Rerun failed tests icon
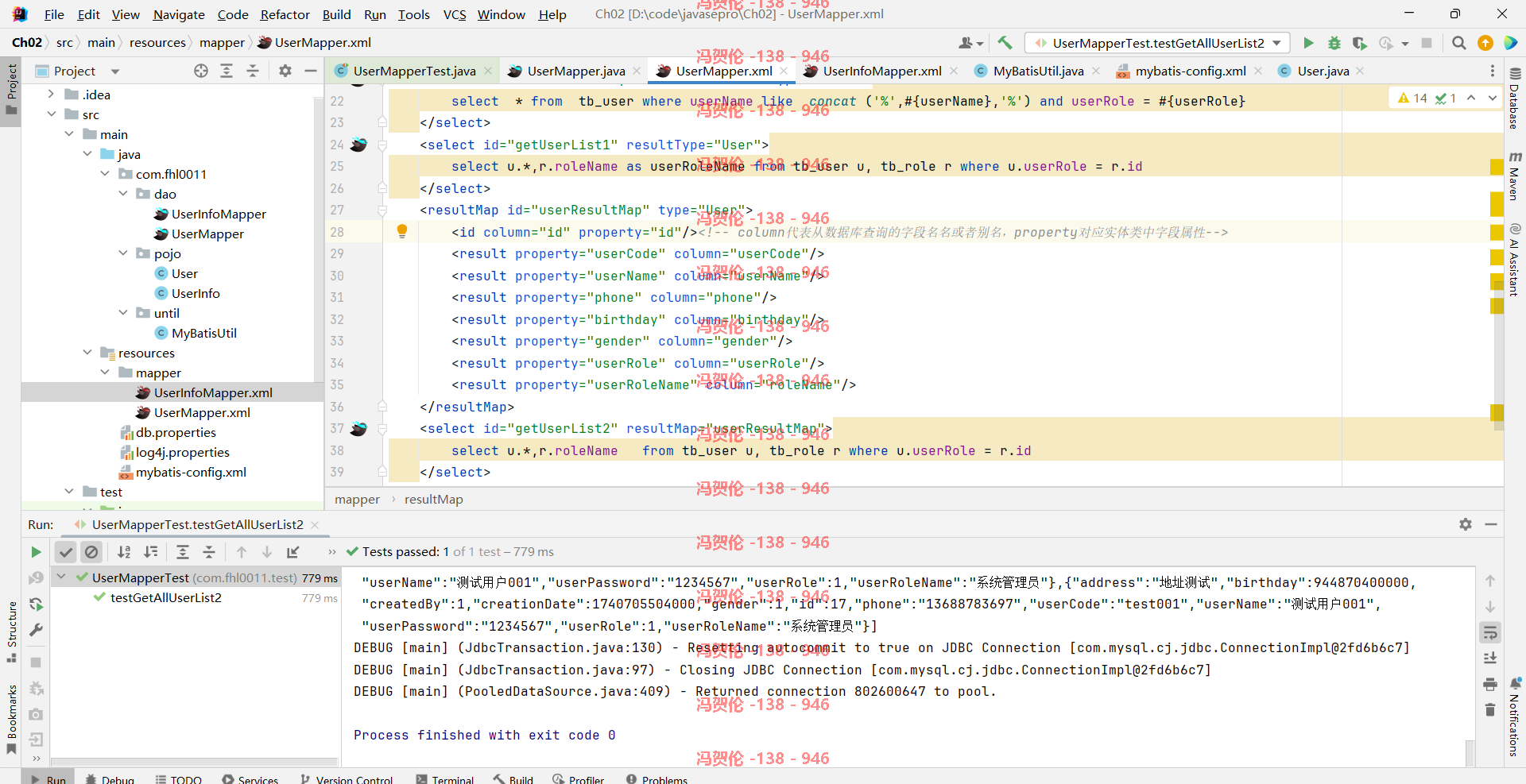 [36, 577]
